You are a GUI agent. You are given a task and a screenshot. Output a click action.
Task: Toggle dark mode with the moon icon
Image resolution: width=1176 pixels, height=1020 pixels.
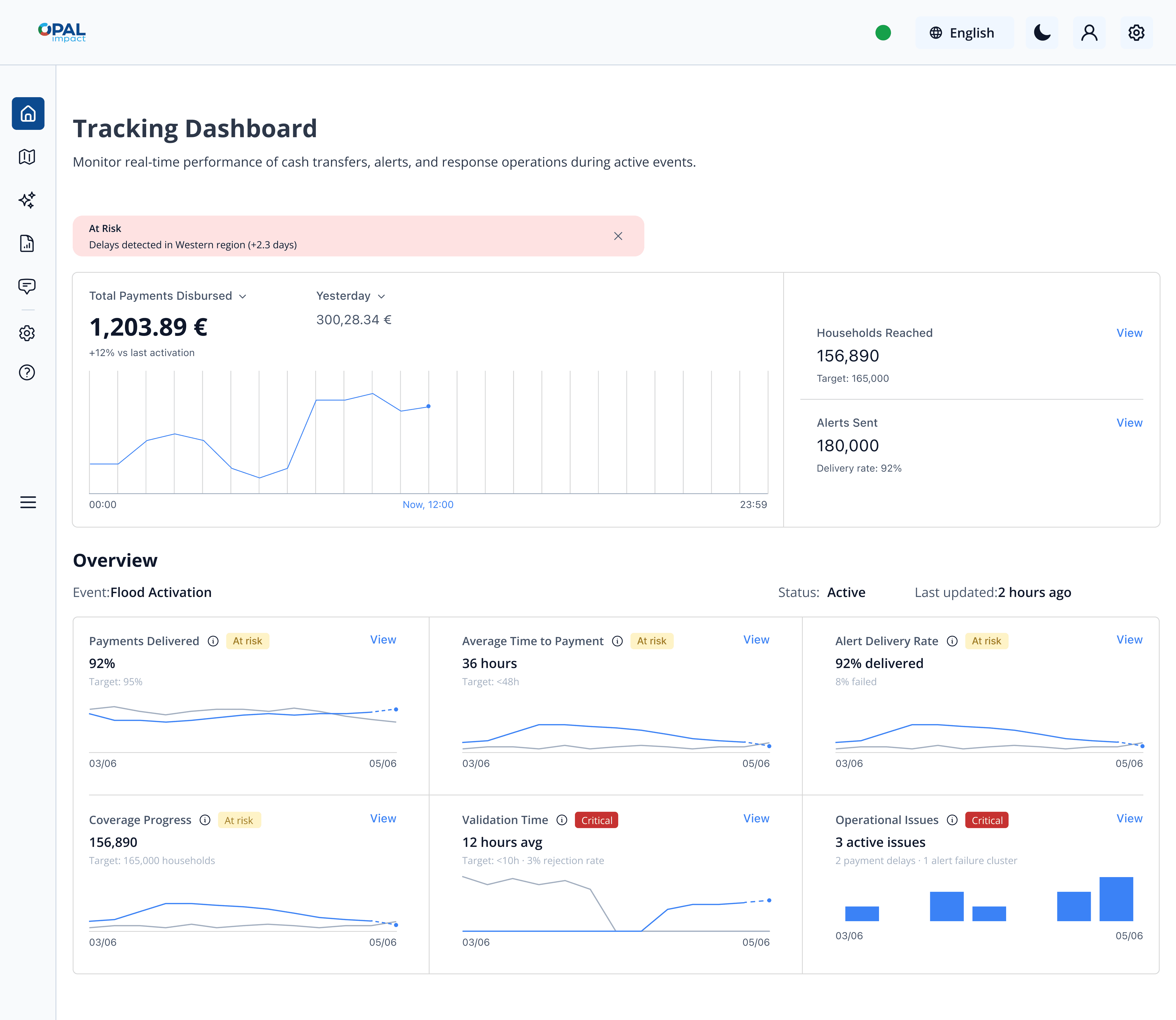[1042, 32]
